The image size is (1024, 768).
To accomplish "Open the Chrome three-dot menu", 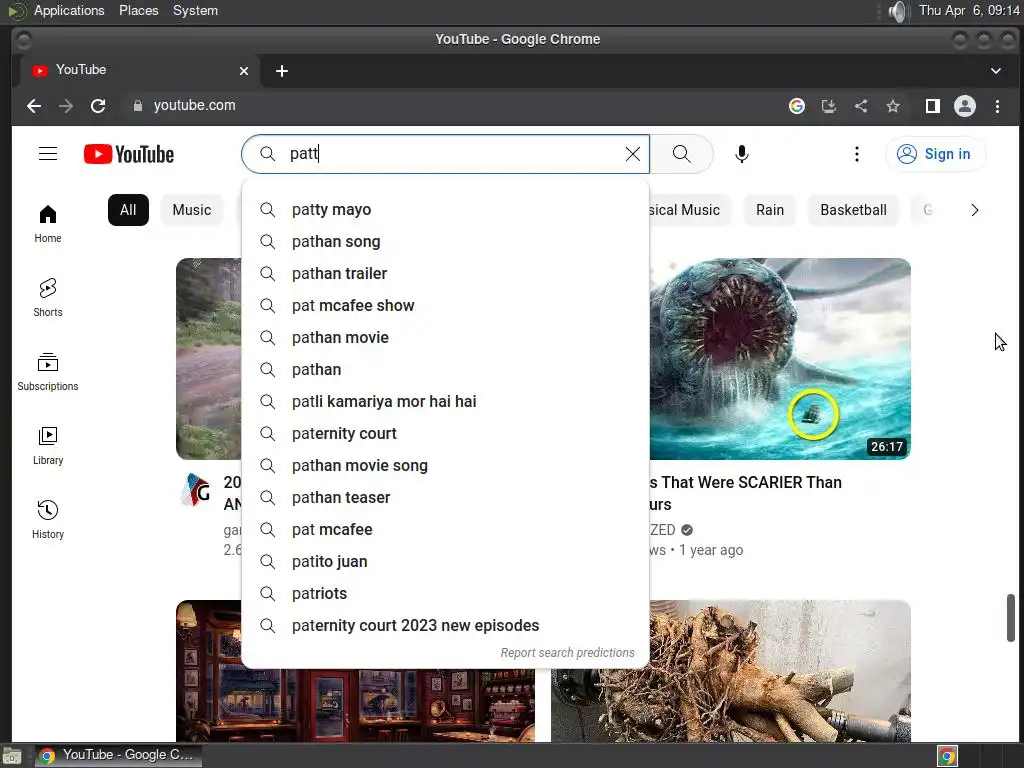I will tap(997, 106).
